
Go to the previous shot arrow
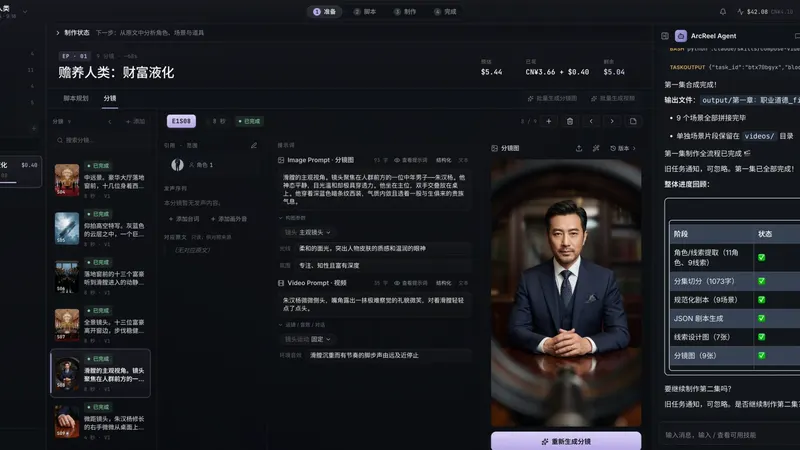[591, 121]
